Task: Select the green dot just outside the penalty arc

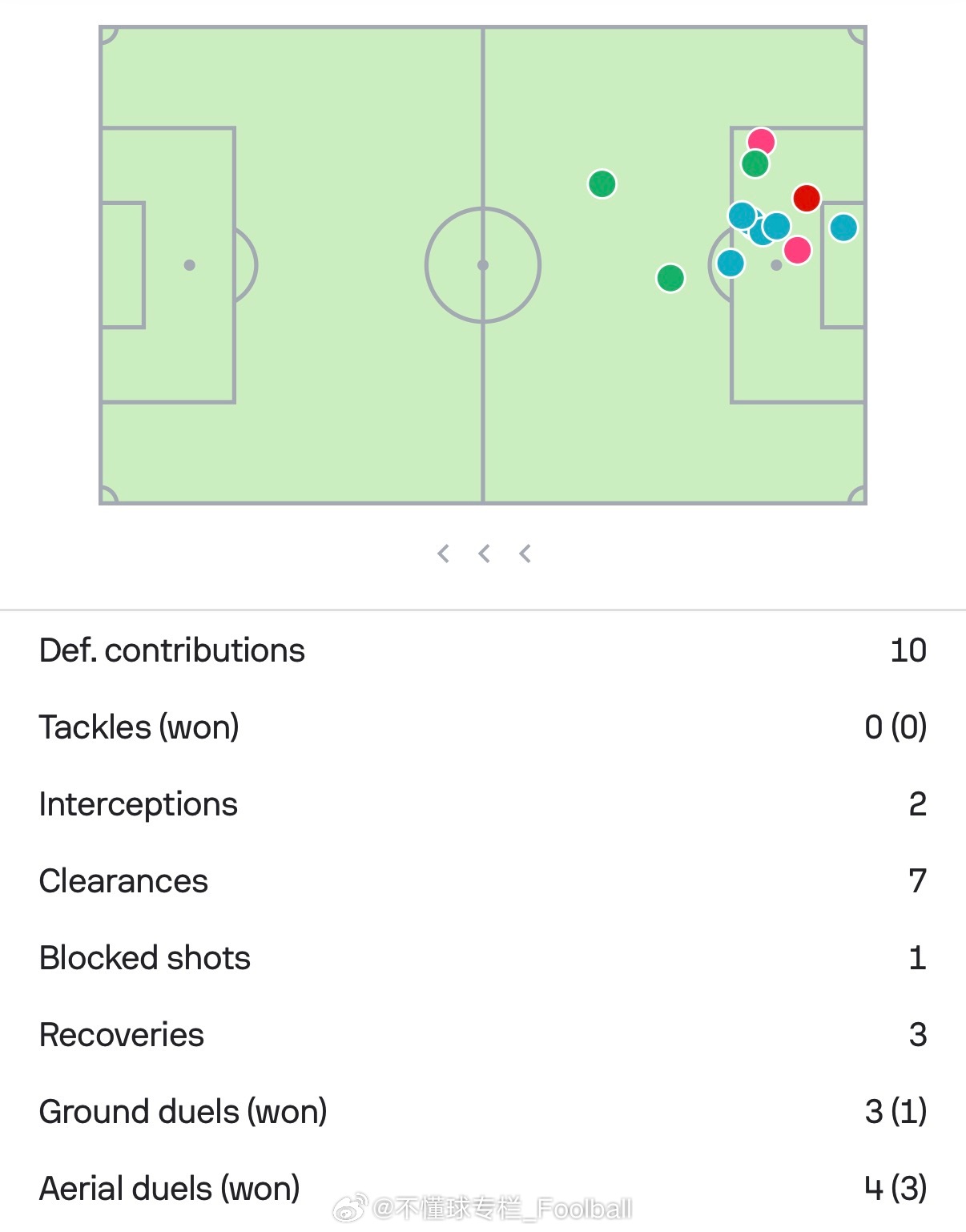Action: [670, 278]
